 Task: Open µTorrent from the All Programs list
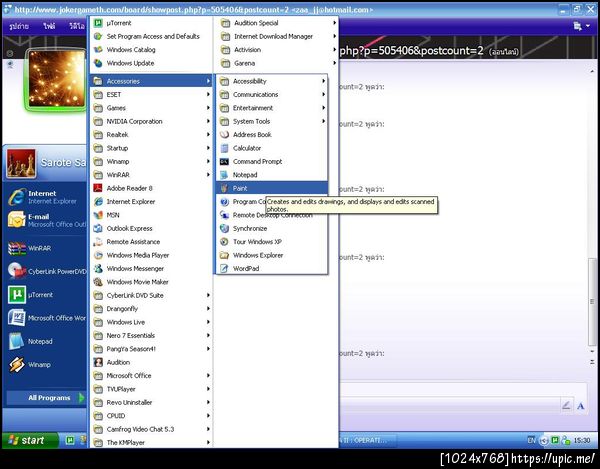(x=151, y=23)
